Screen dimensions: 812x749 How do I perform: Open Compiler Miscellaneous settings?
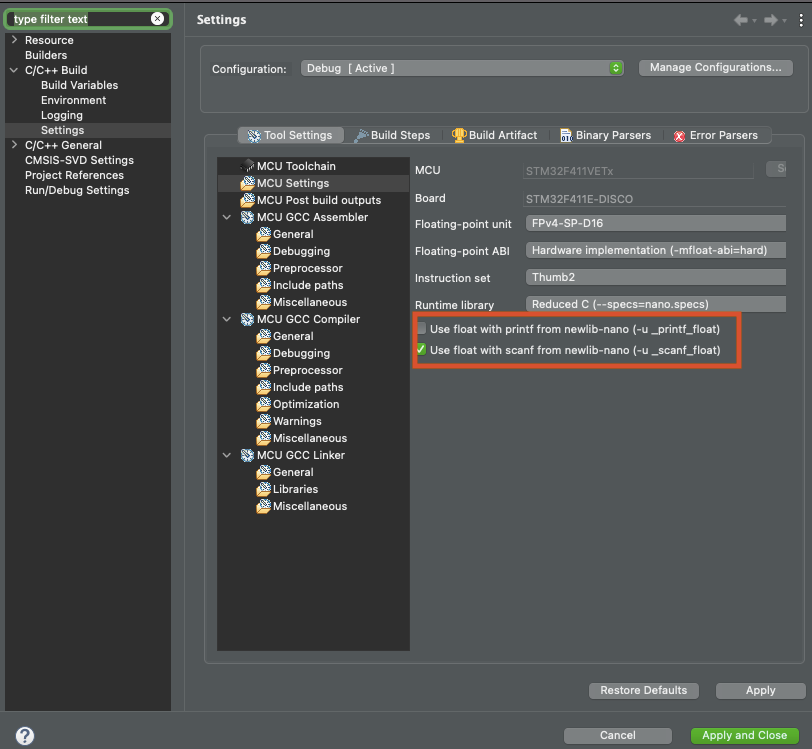310,438
